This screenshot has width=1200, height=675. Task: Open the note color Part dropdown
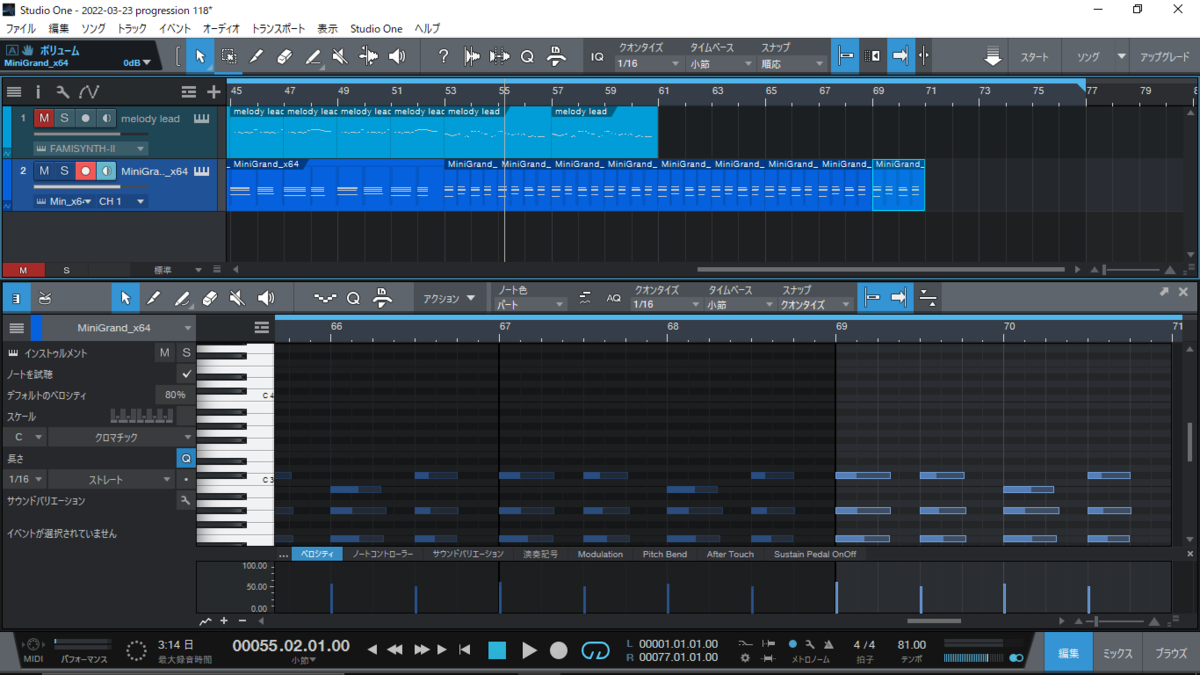pyautogui.click(x=531, y=304)
